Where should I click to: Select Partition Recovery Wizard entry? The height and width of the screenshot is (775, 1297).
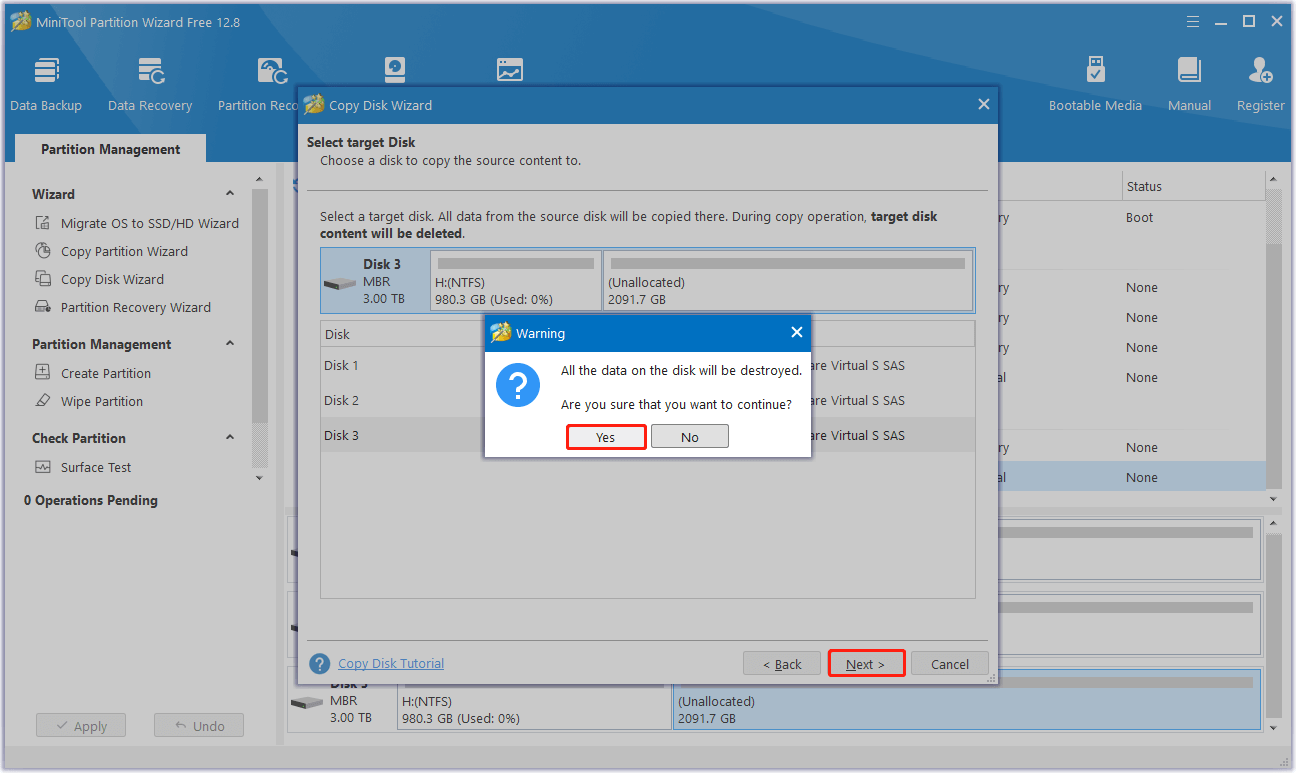click(x=136, y=307)
